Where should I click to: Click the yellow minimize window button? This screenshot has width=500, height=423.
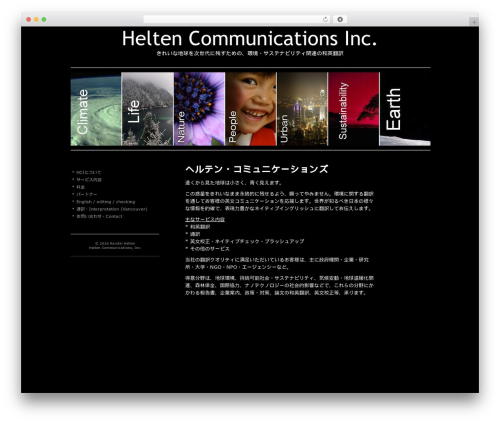[x=36, y=19]
